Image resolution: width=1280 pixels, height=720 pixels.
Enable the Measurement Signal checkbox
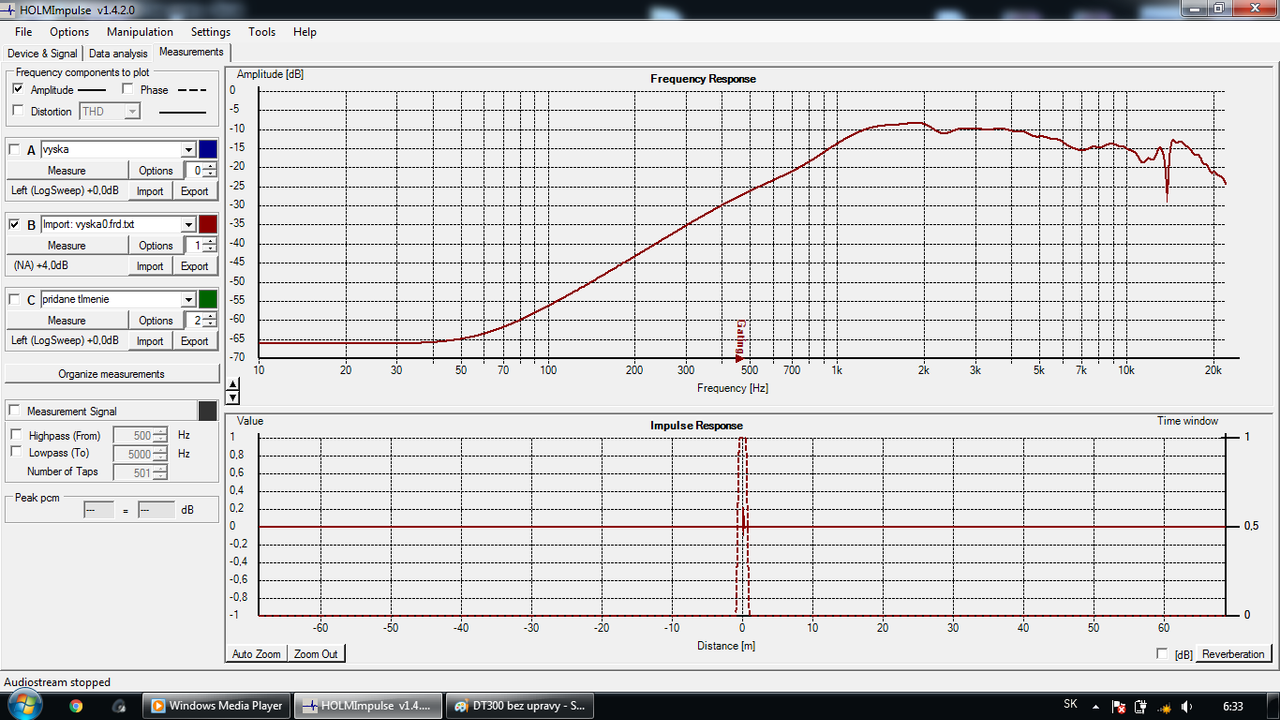14,411
